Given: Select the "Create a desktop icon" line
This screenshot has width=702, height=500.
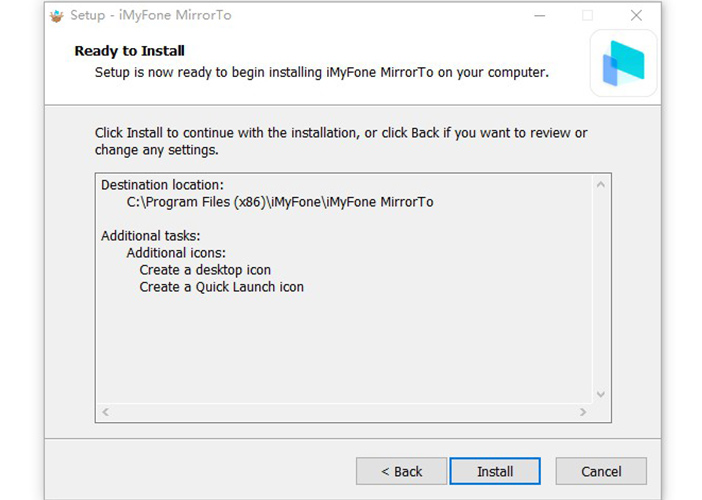Looking at the screenshot, I should point(205,270).
